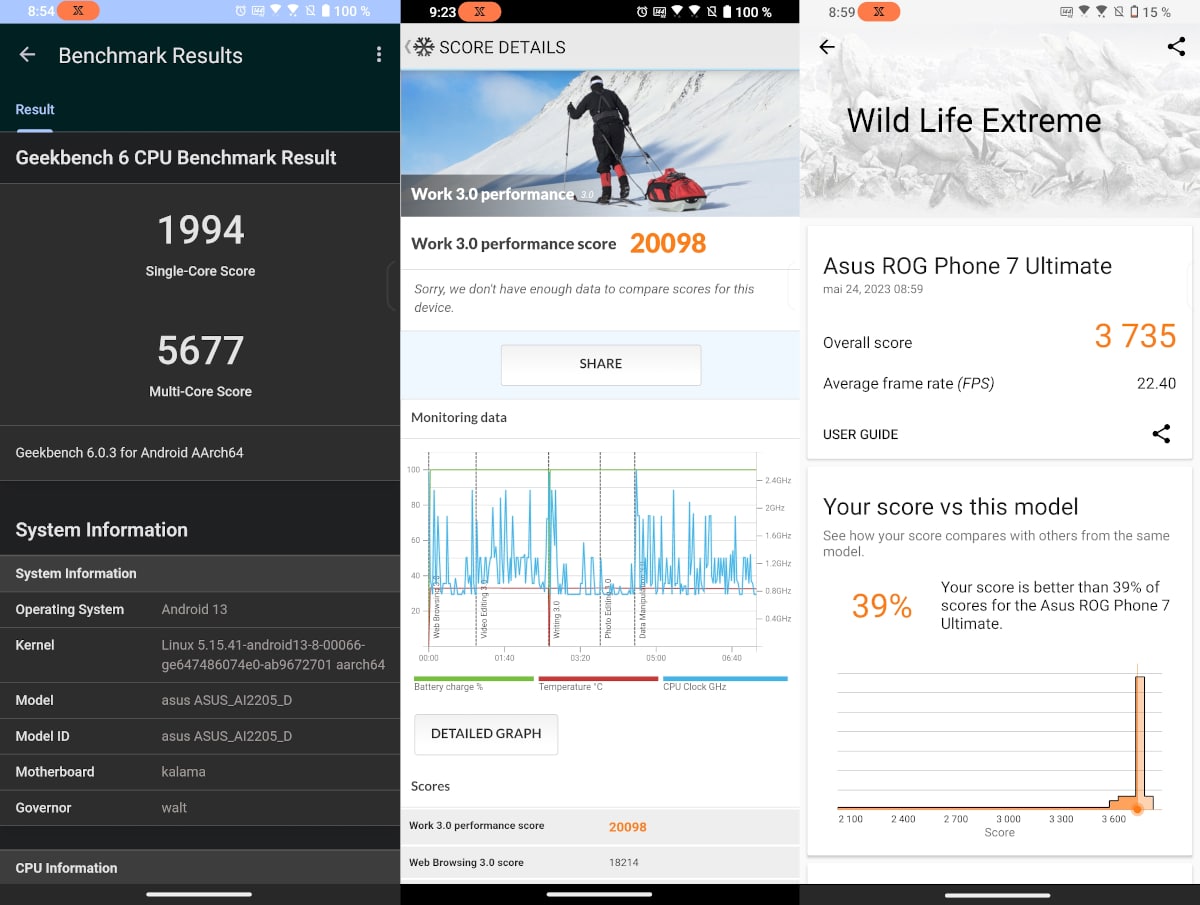1200x905 pixels.
Task: Open the USER GUIDE link
Action: 860,434
